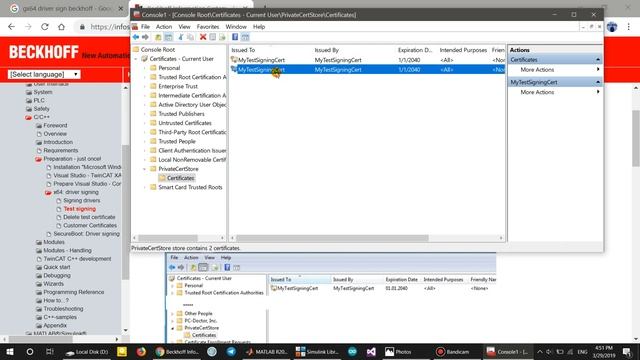Screen dimensions: 640x360
Task: Click Intended Purposes column header
Action: pyautogui.click(x=463, y=50)
